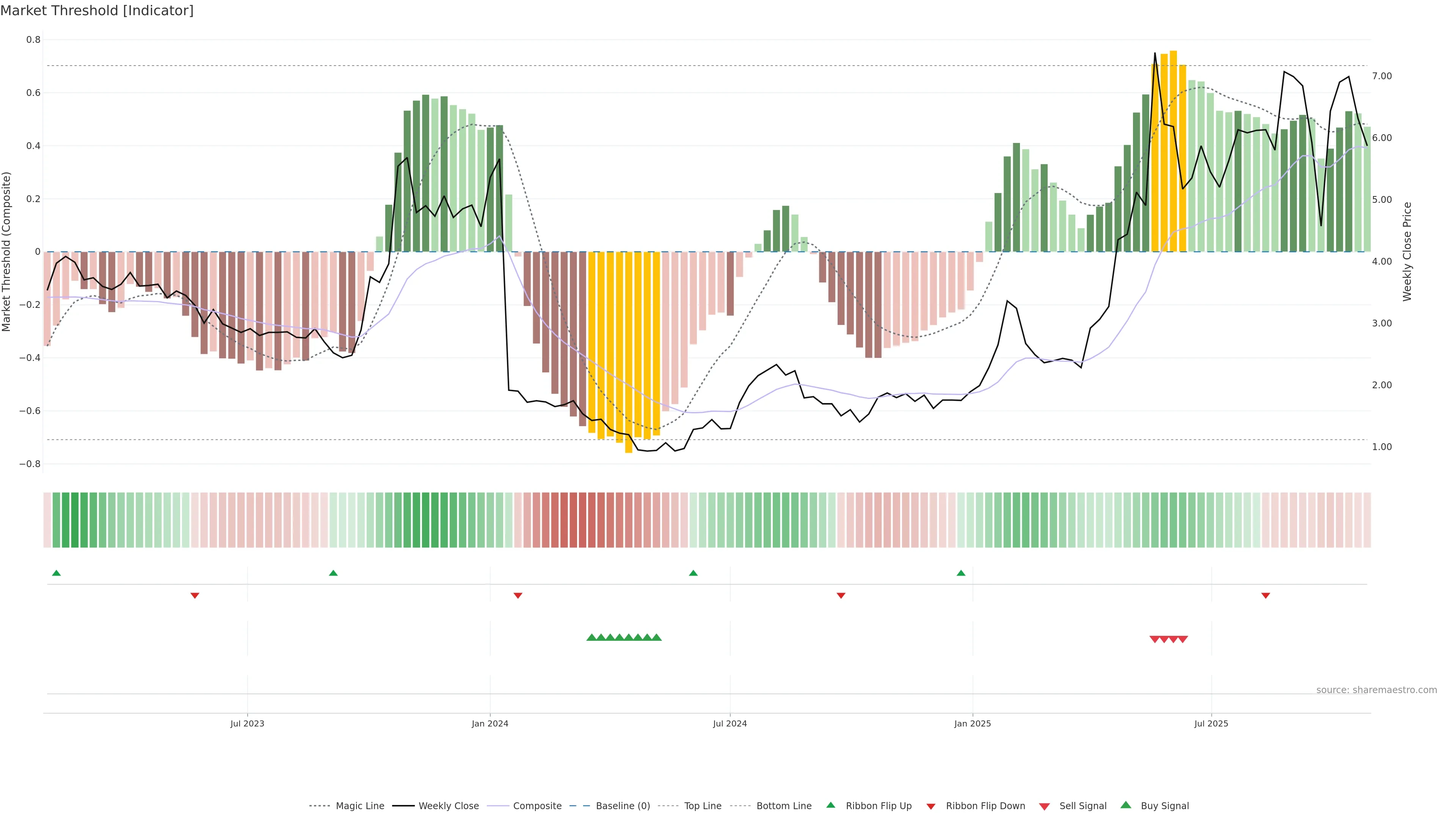Click the Weekly Close Price axis title

coord(1407,251)
